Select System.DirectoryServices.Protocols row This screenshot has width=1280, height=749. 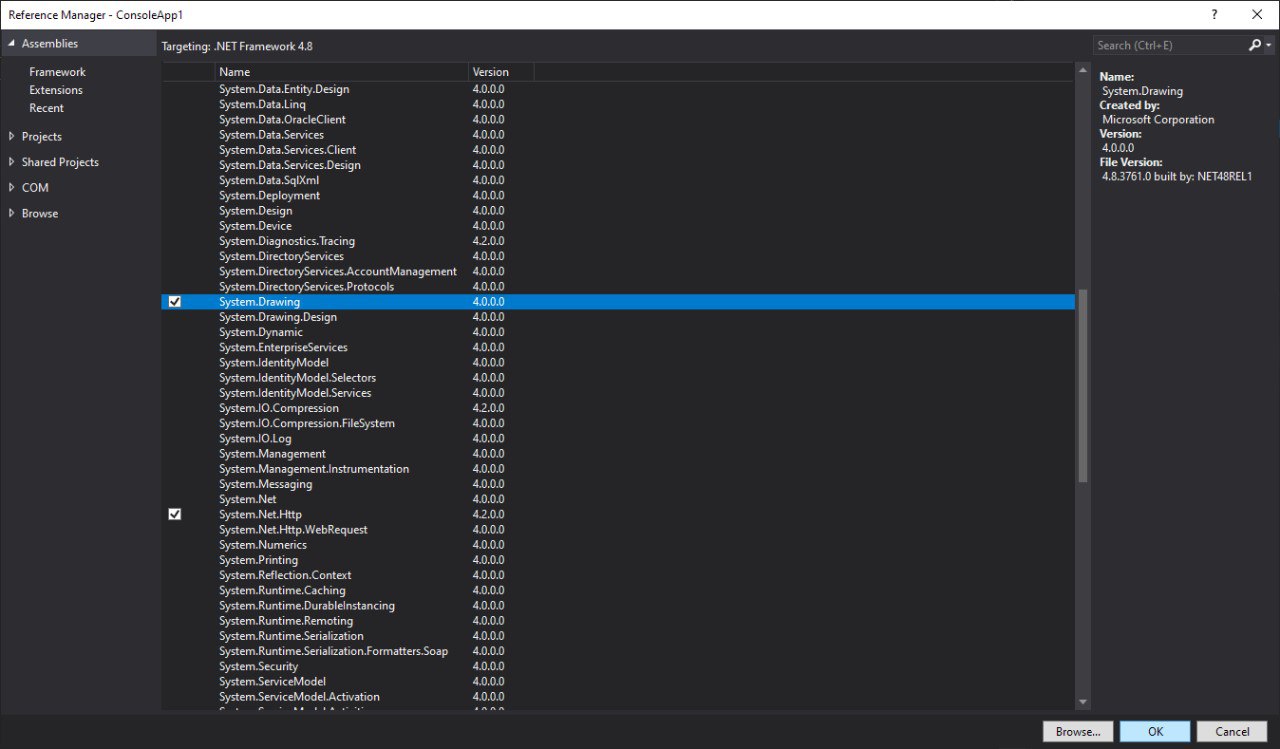(x=618, y=286)
